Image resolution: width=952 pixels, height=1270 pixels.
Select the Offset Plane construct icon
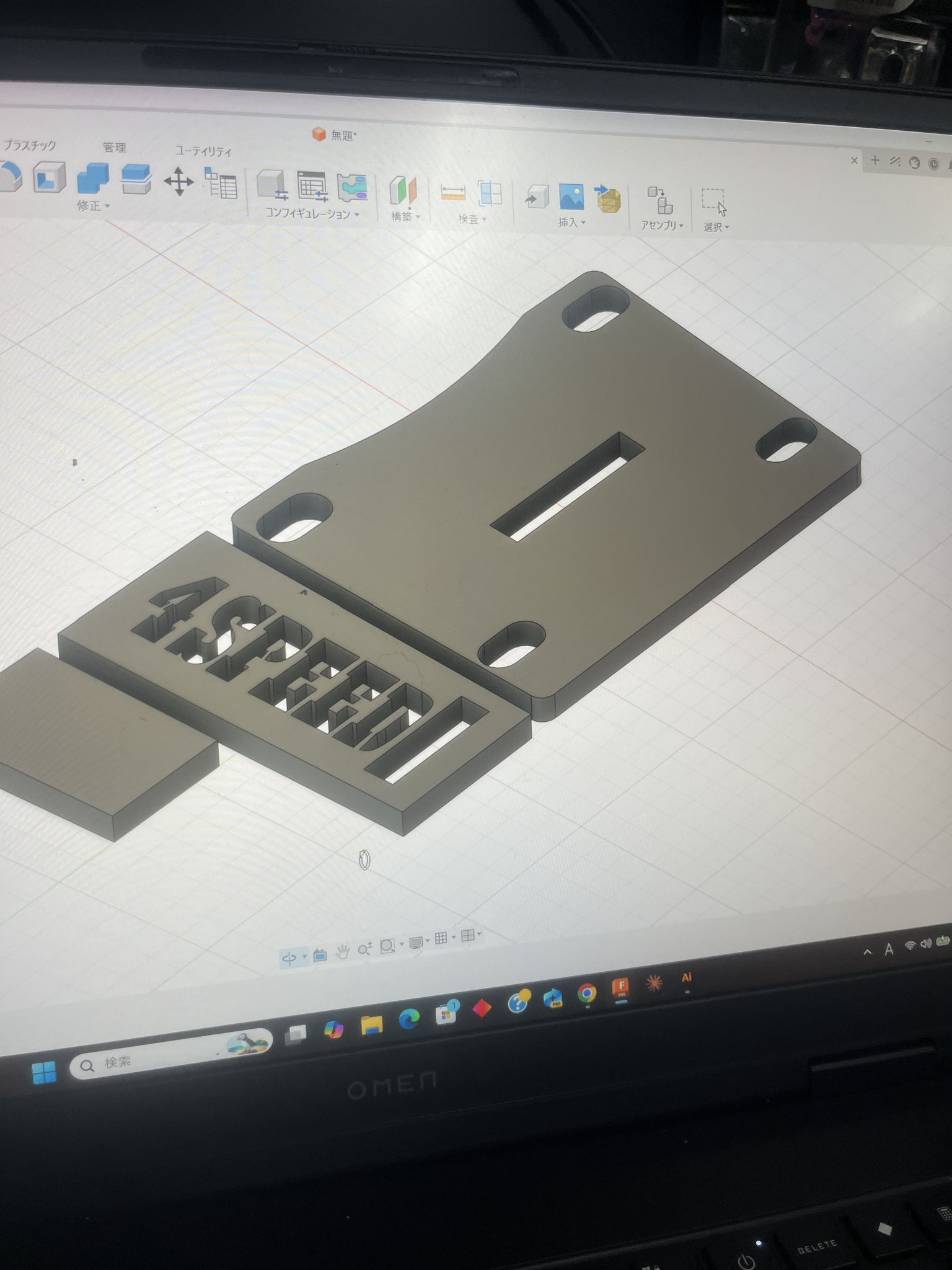click(403, 190)
